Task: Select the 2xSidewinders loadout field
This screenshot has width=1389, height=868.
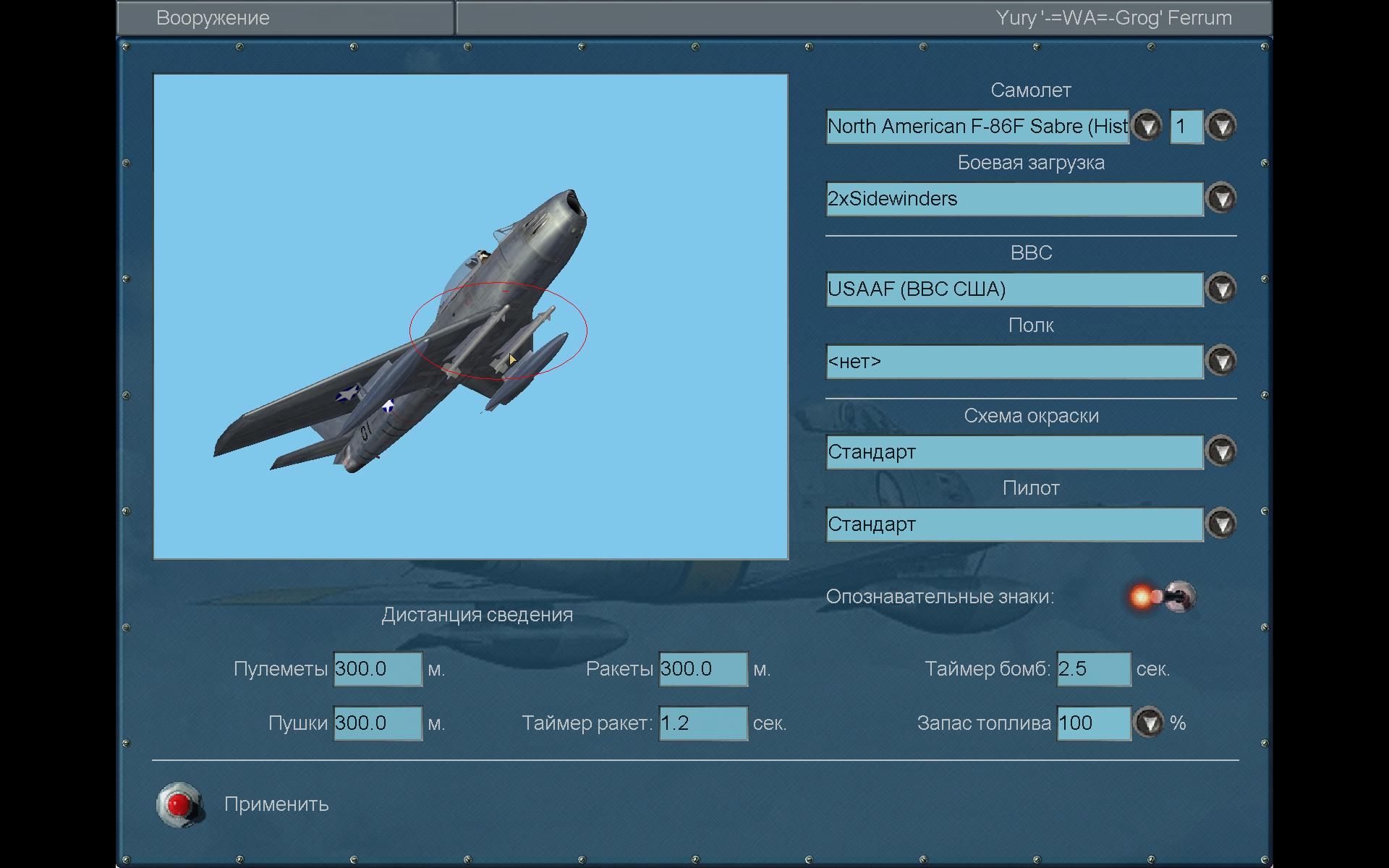Action: [x=1014, y=199]
